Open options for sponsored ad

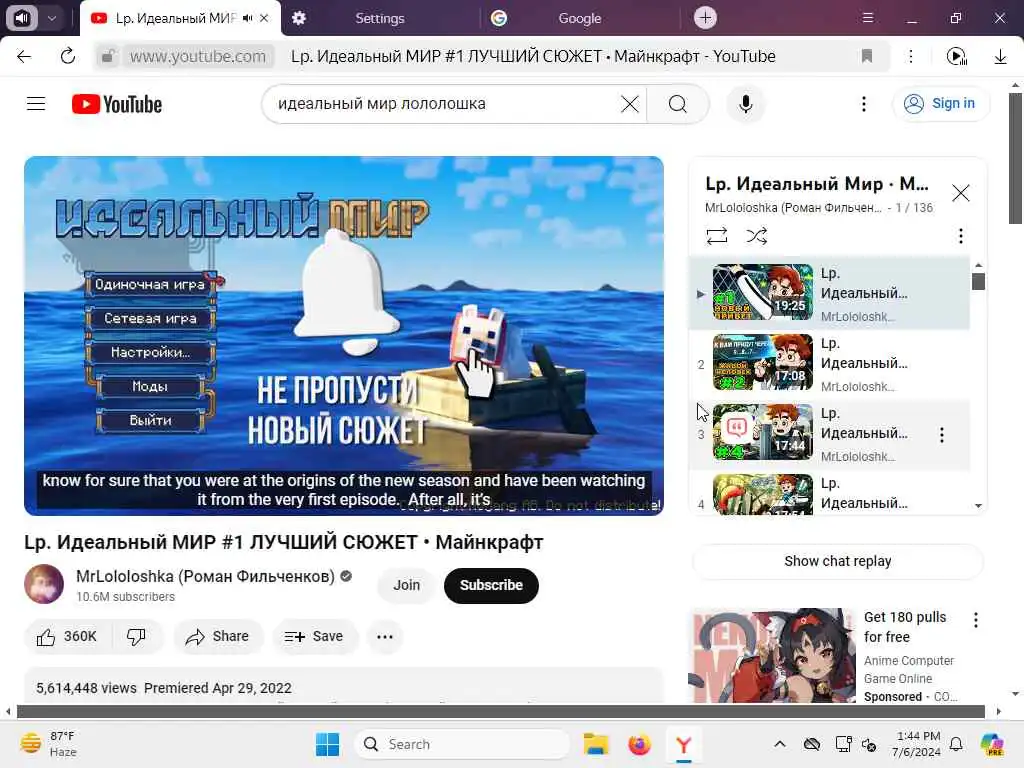tap(975, 620)
